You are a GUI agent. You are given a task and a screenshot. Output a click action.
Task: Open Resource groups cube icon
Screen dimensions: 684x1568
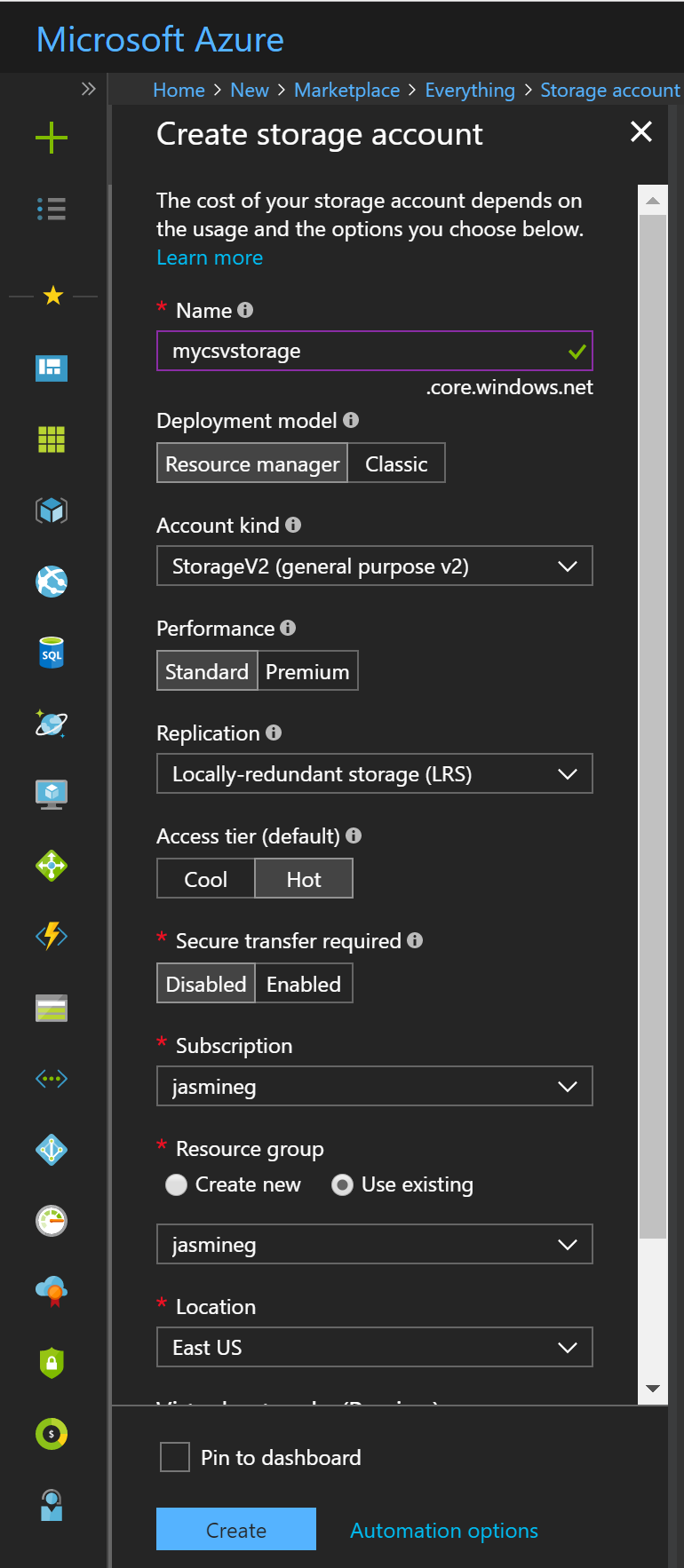point(52,511)
